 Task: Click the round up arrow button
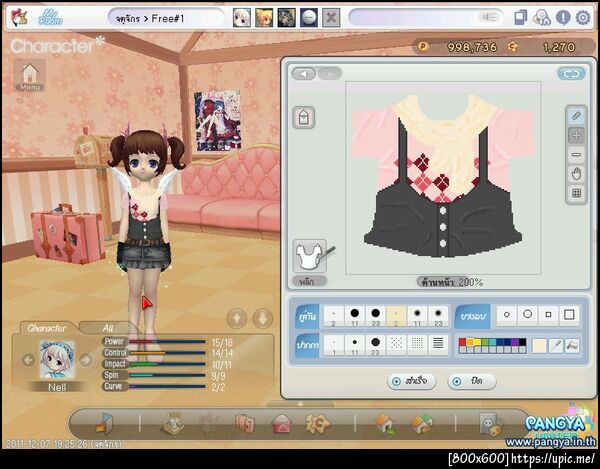tap(237, 318)
